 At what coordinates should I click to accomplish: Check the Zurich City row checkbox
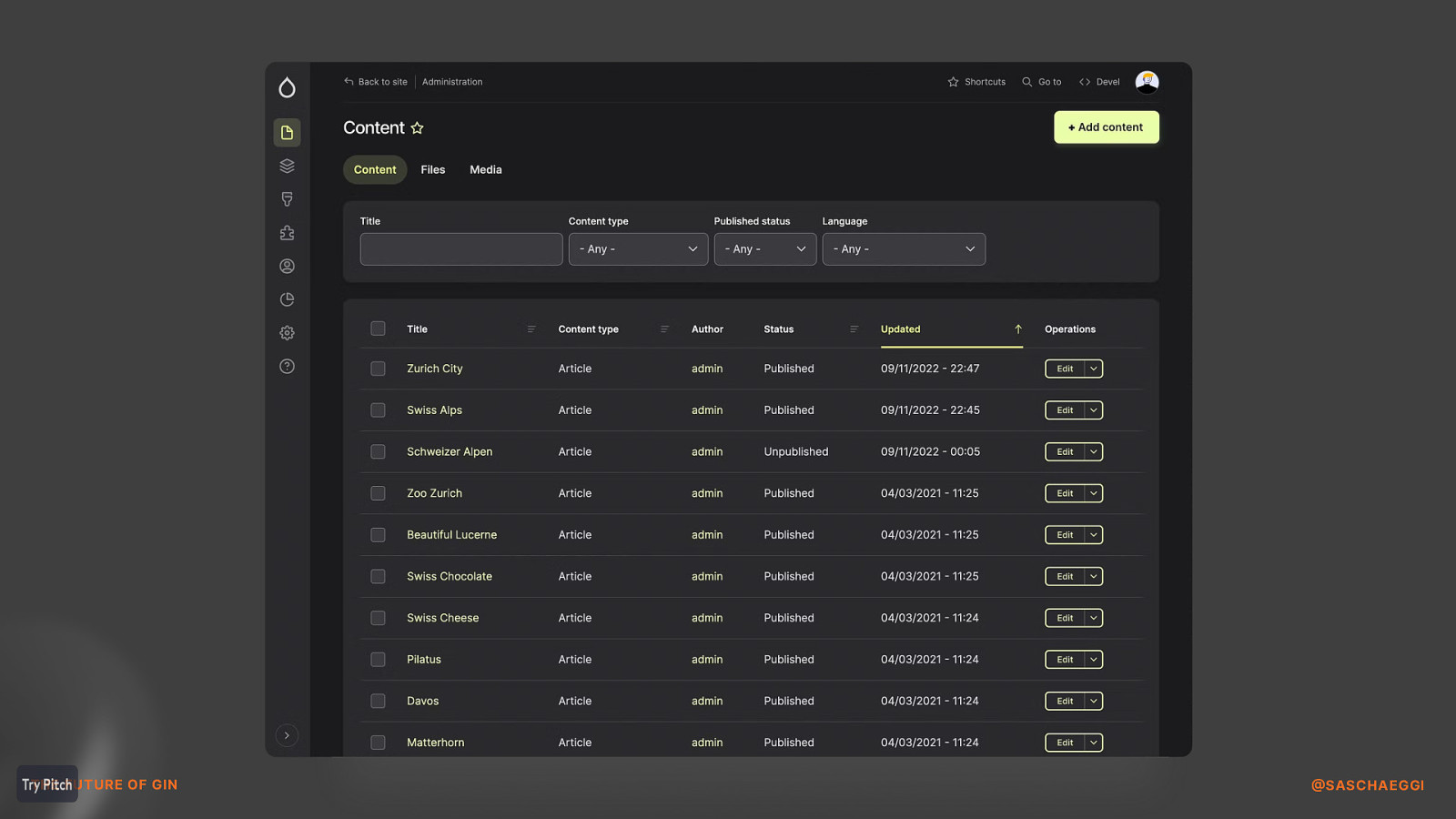point(378,369)
